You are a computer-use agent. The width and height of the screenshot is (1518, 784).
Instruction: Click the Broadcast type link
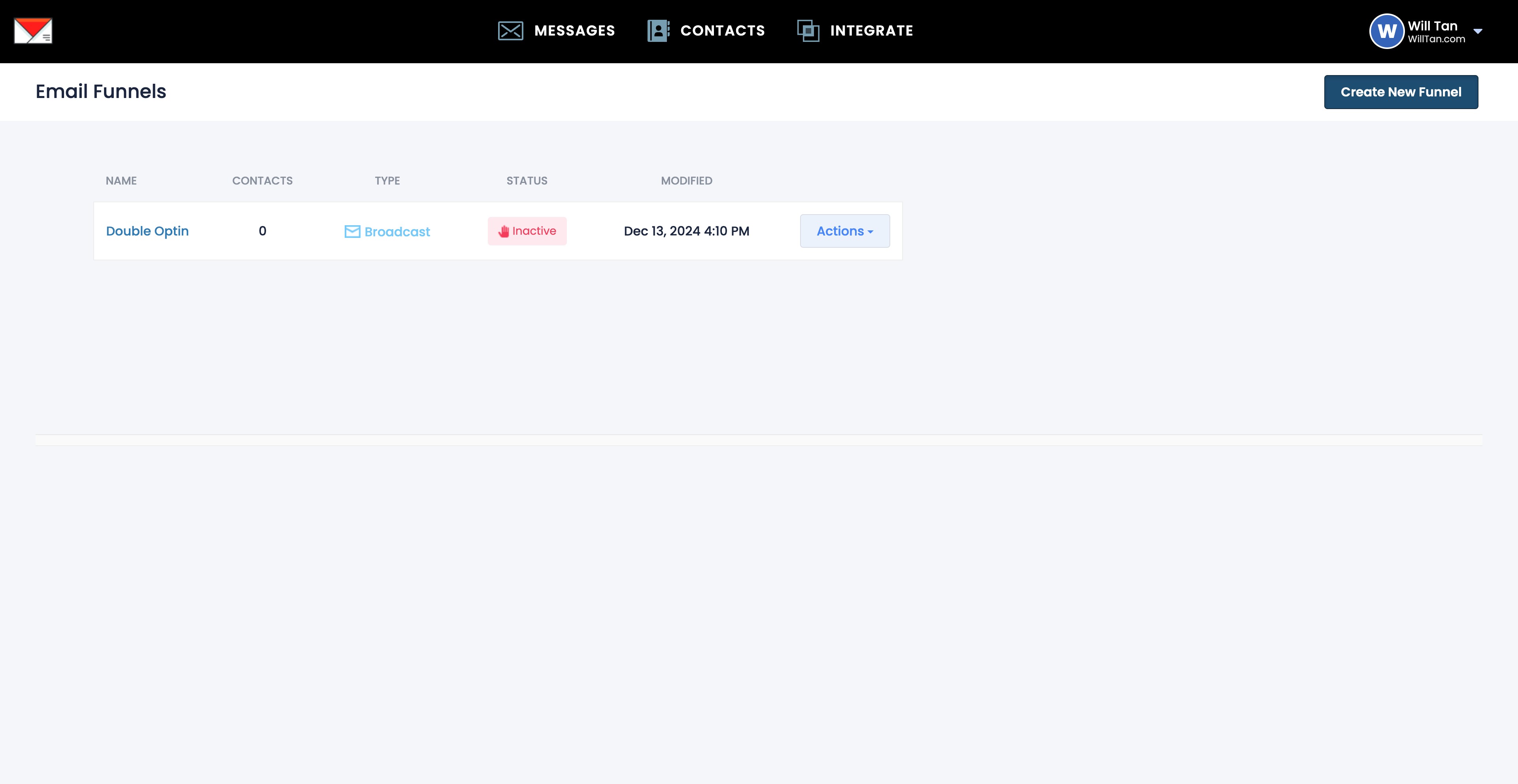click(397, 232)
